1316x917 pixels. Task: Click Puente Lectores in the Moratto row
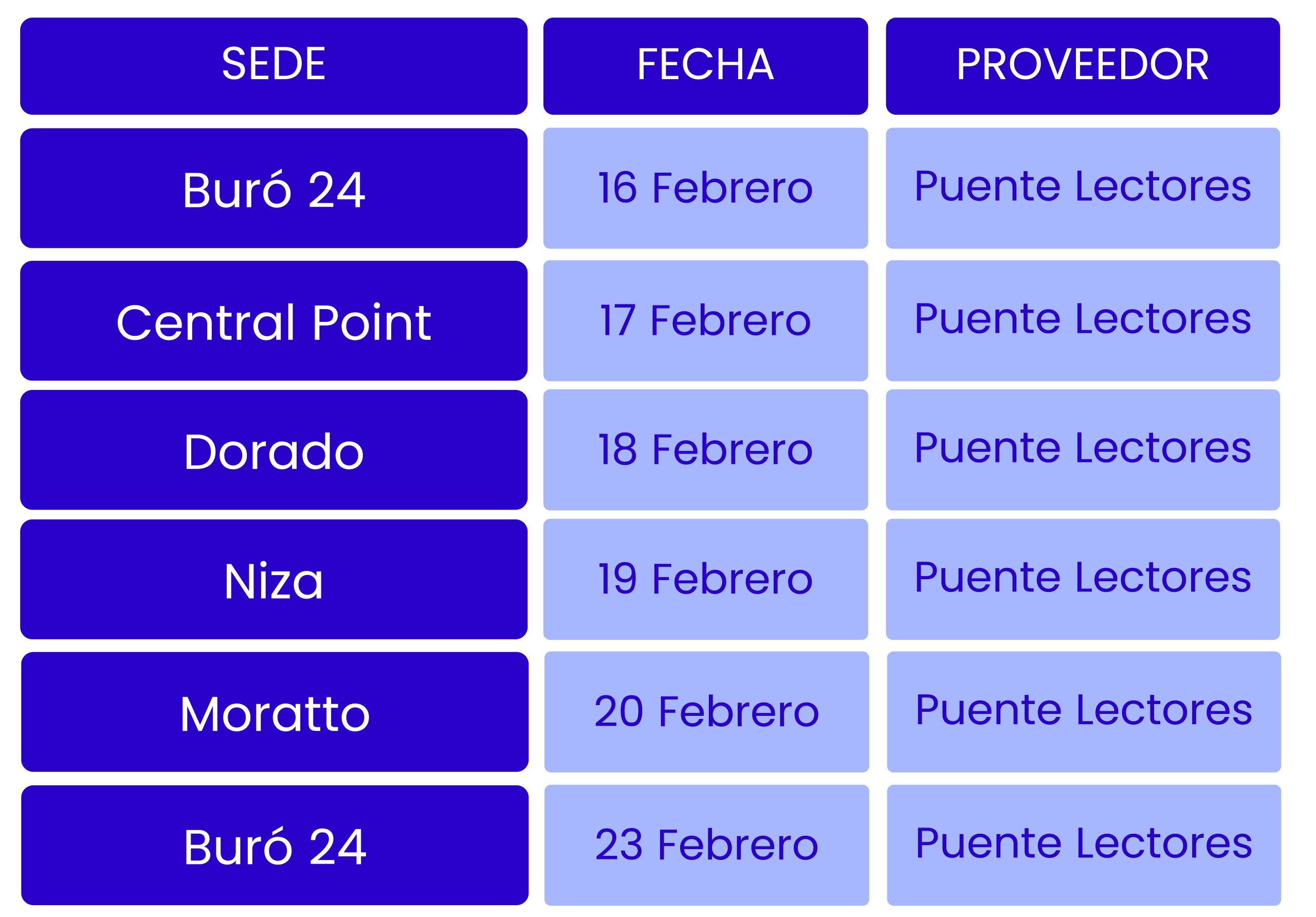pos(1083,712)
